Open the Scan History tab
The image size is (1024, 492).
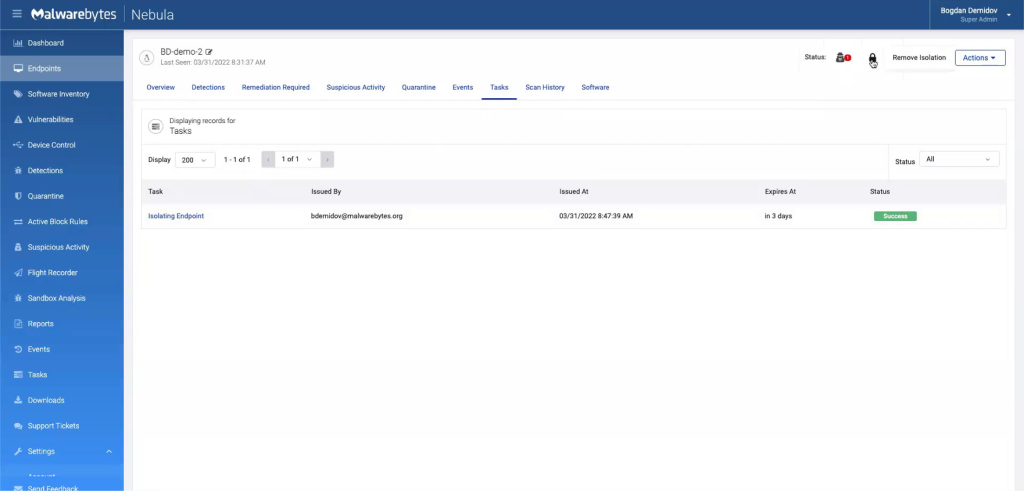coord(545,87)
